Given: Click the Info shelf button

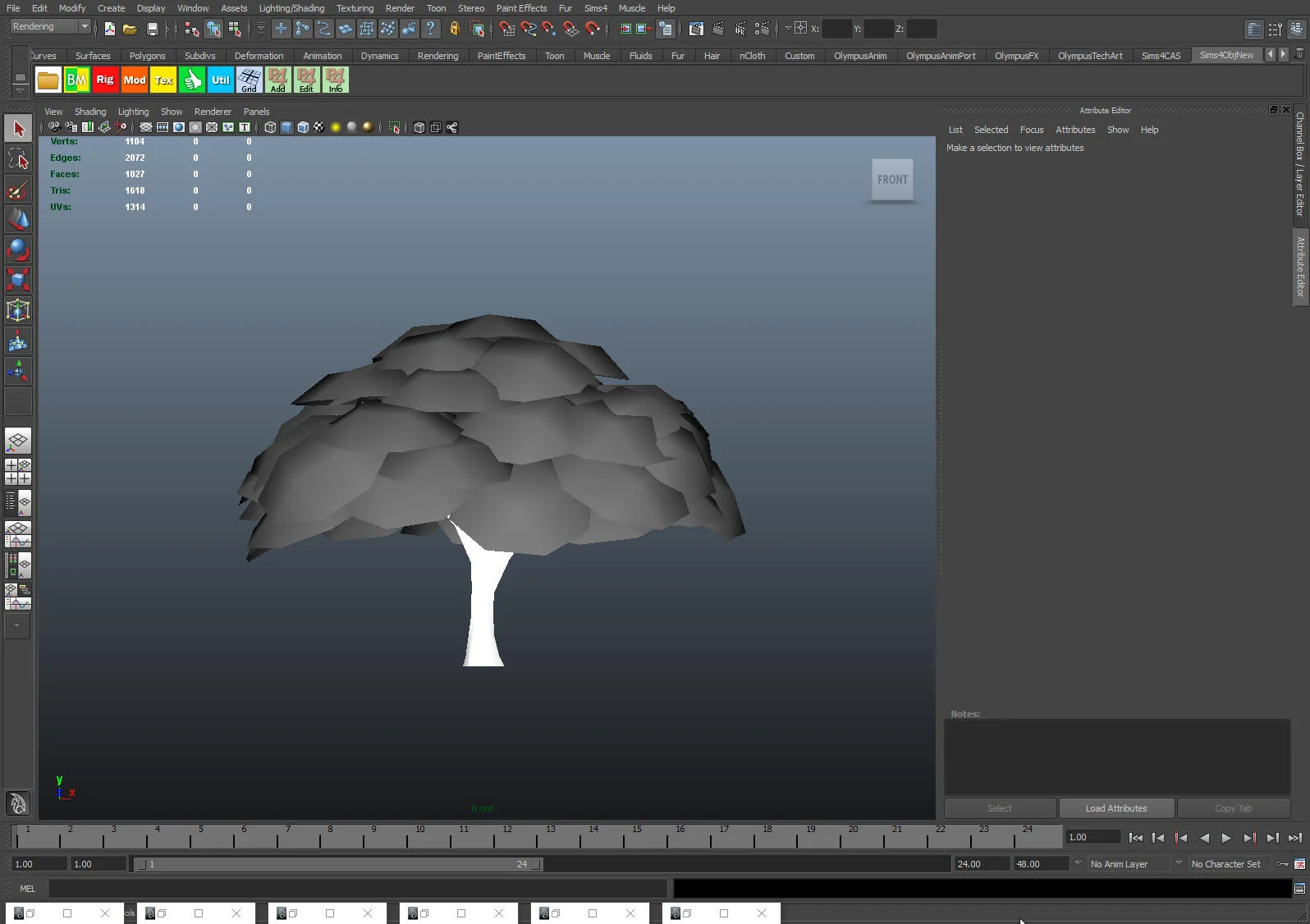Looking at the screenshot, I should pyautogui.click(x=336, y=80).
